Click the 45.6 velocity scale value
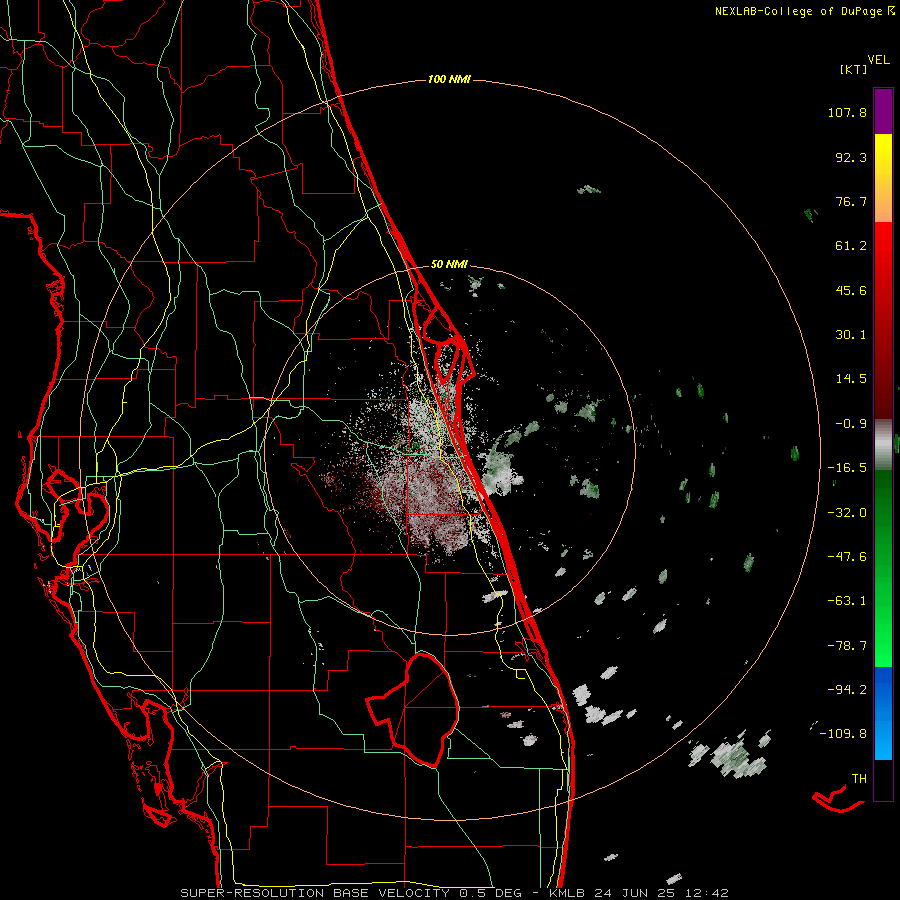Screen dimensions: 900x900 pyautogui.click(x=851, y=290)
